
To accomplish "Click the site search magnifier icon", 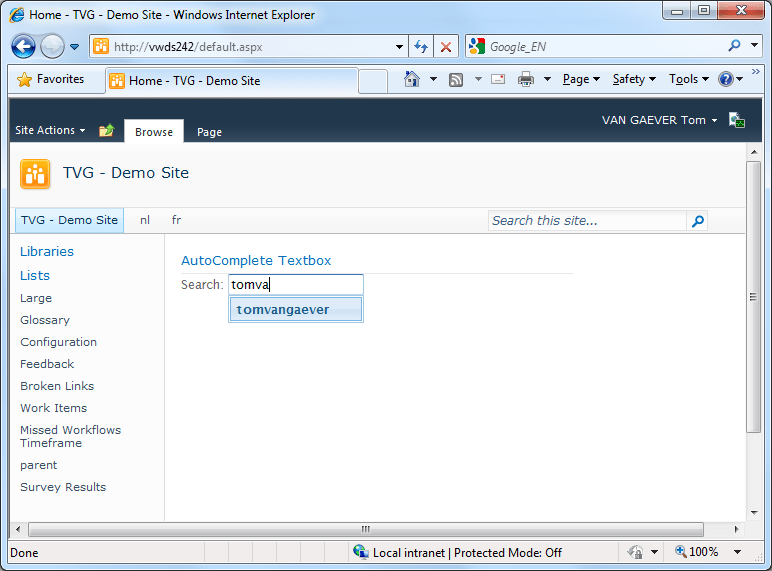I will tap(697, 221).
